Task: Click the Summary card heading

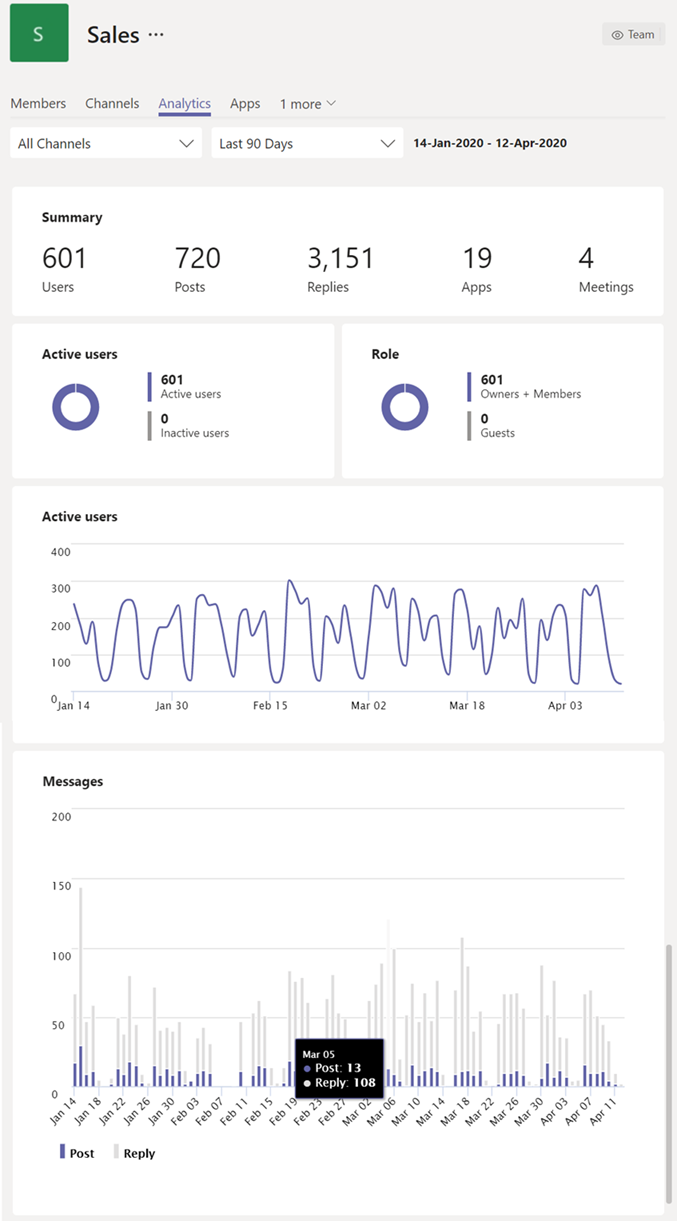Action: tap(72, 217)
